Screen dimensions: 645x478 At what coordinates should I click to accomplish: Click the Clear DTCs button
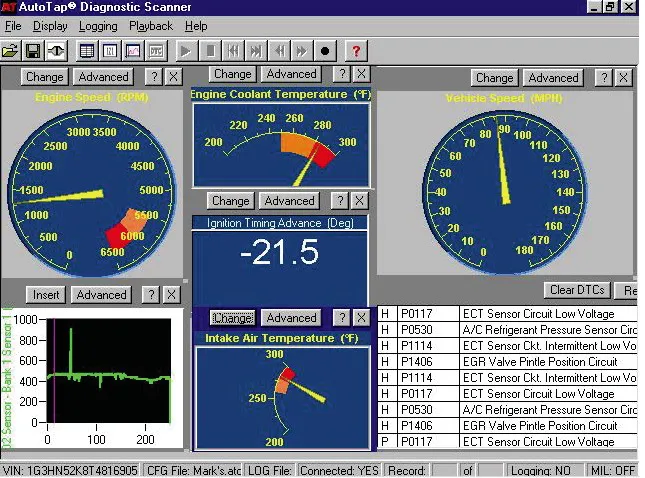point(577,290)
